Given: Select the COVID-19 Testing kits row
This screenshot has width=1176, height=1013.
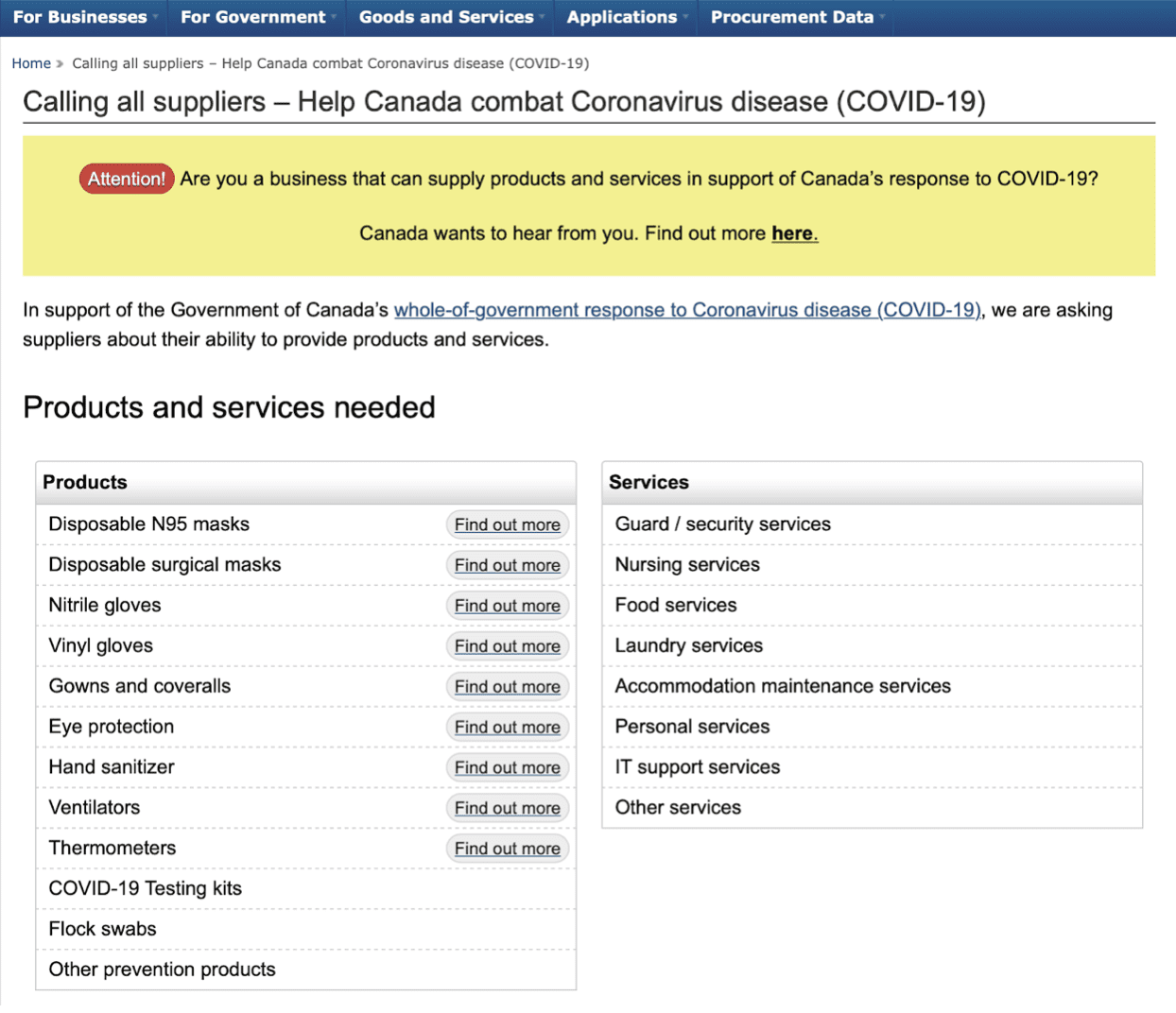Looking at the screenshot, I should point(146,888).
